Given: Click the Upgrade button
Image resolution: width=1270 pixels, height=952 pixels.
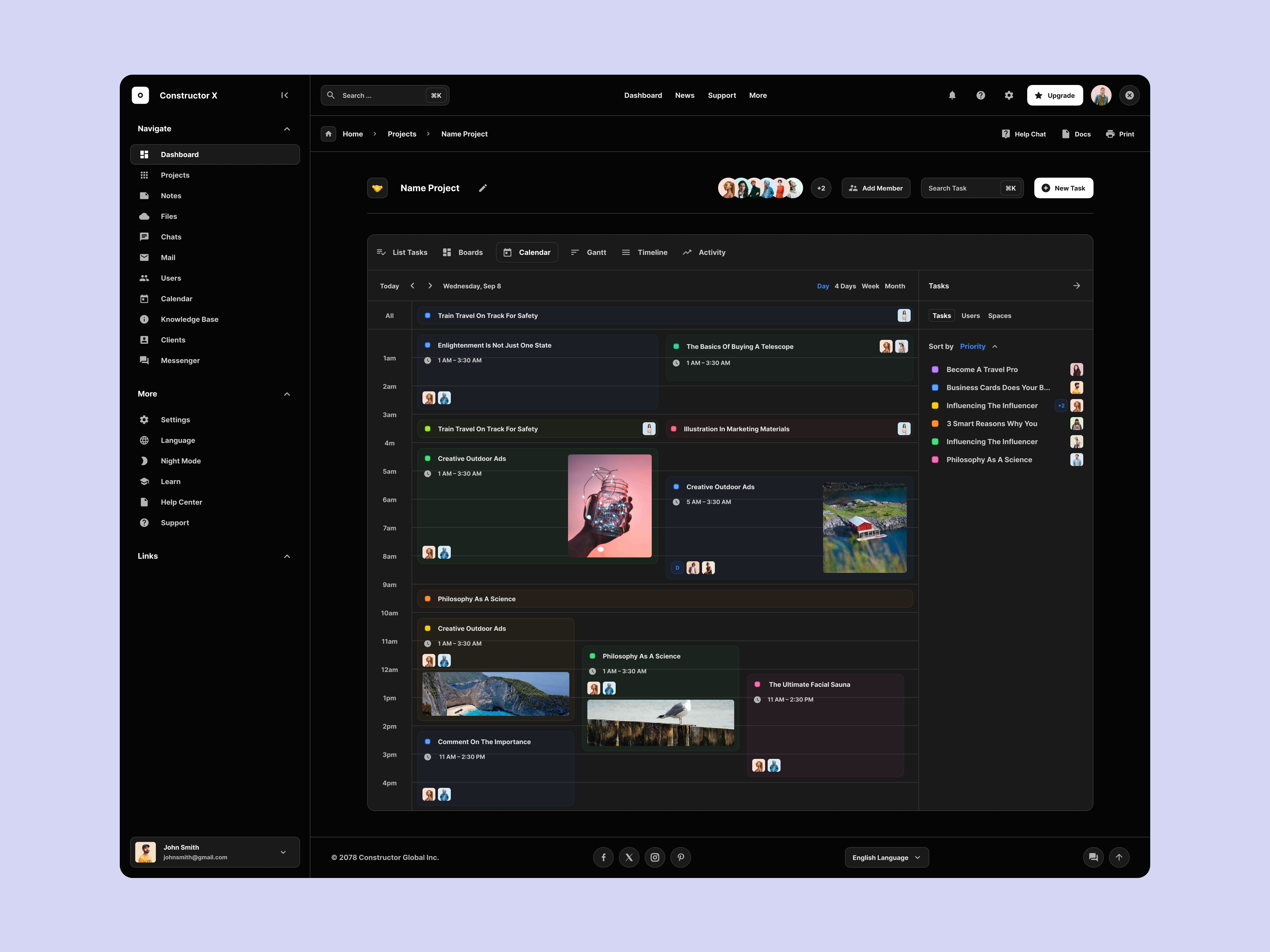Looking at the screenshot, I should click(x=1055, y=95).
